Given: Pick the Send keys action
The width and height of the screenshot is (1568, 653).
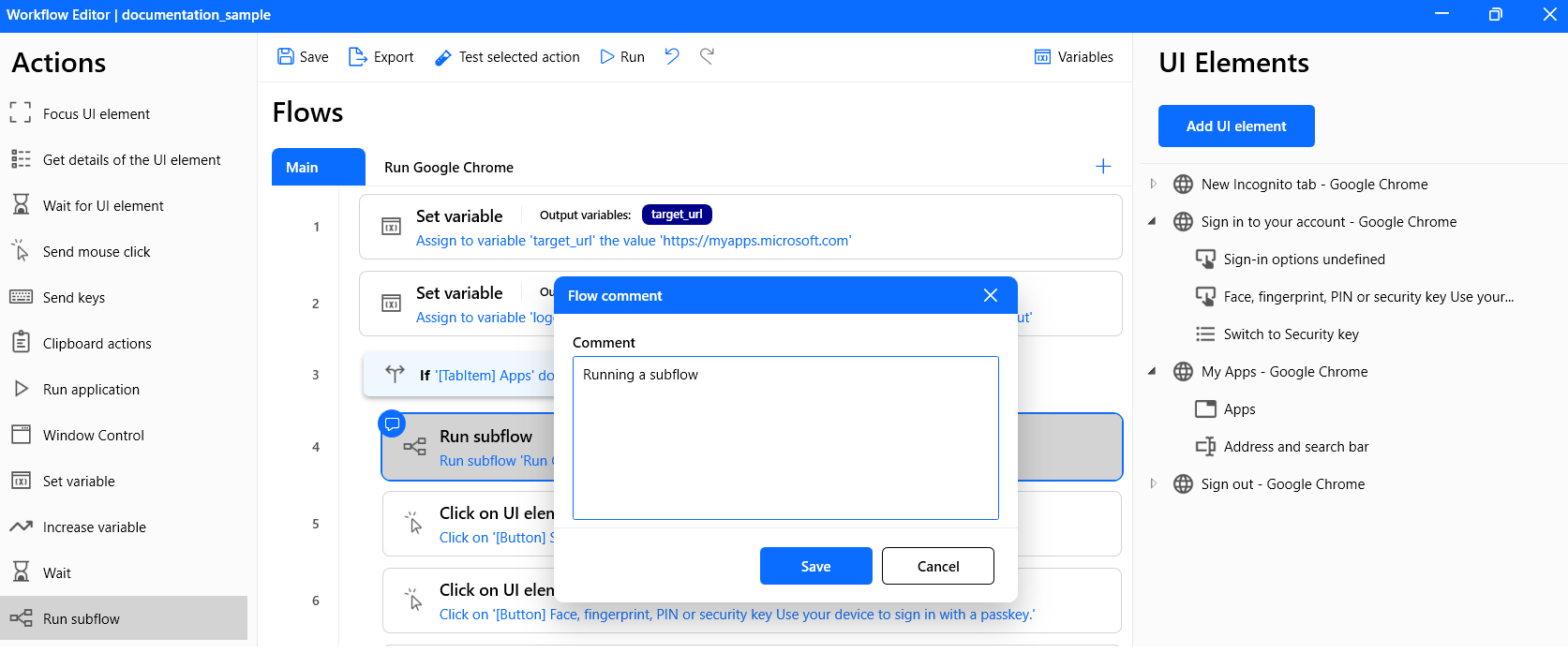Looking at the screenshot, I should (124, 297).
